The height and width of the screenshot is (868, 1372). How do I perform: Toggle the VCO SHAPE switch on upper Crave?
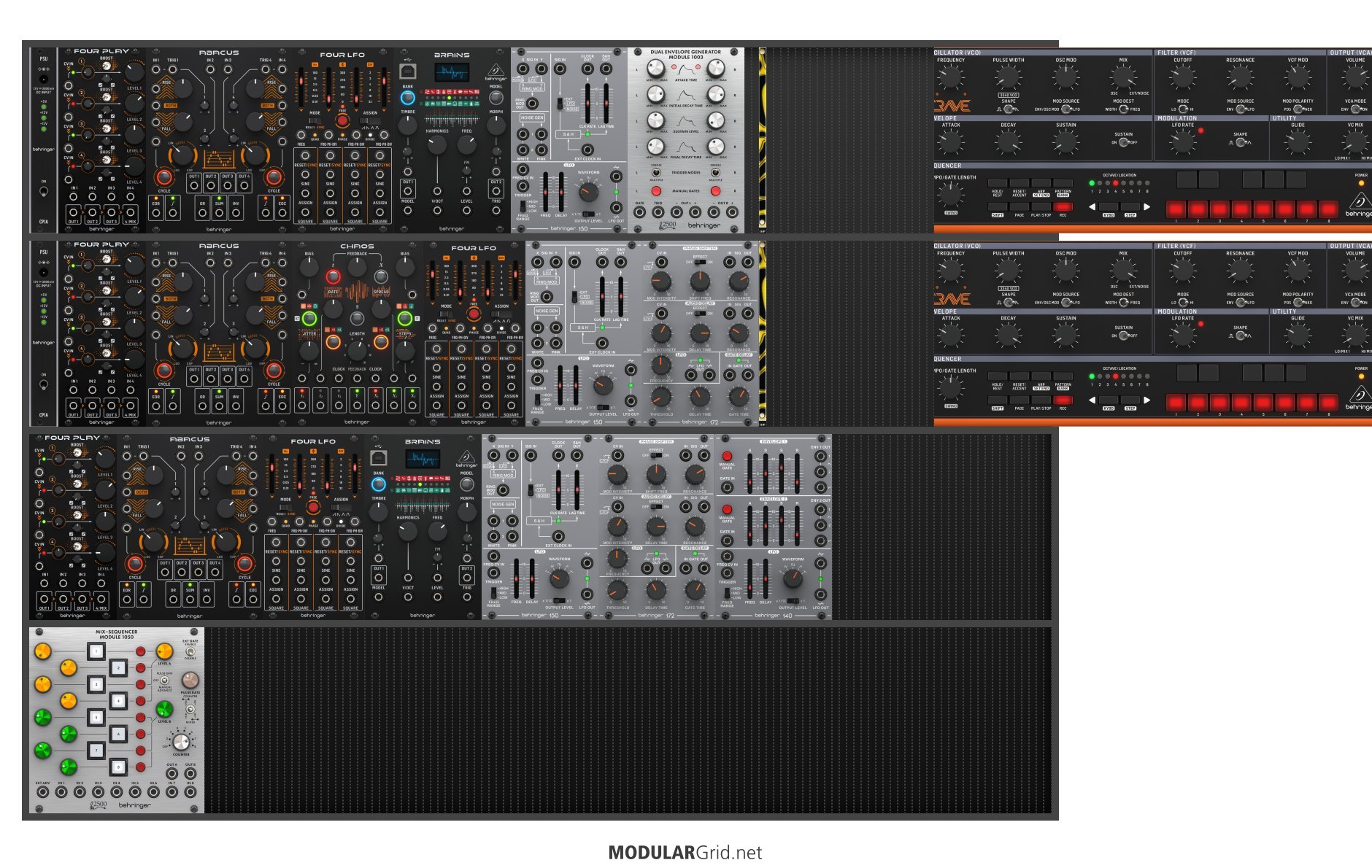click(1008, 109)
